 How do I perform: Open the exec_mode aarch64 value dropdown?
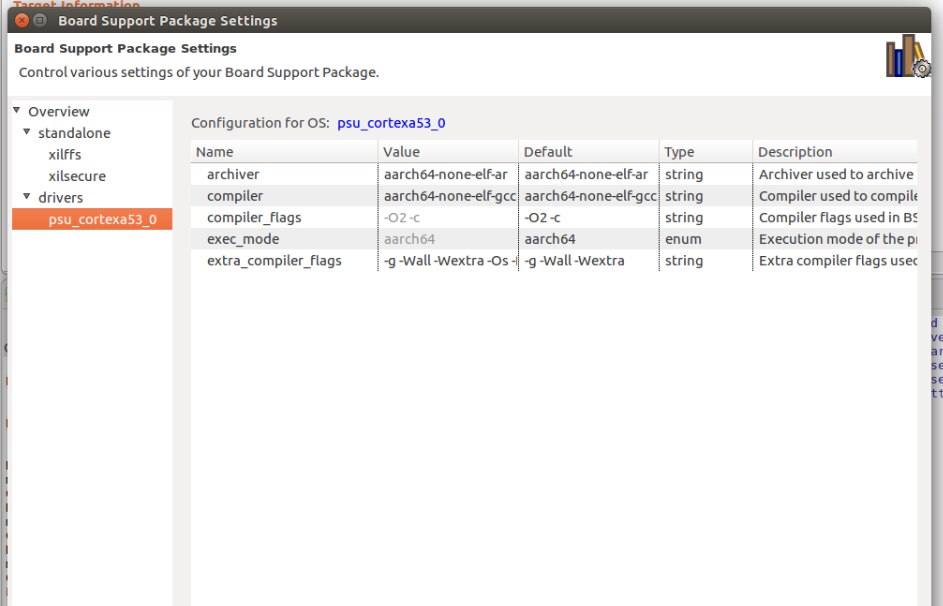click(448, 239)
